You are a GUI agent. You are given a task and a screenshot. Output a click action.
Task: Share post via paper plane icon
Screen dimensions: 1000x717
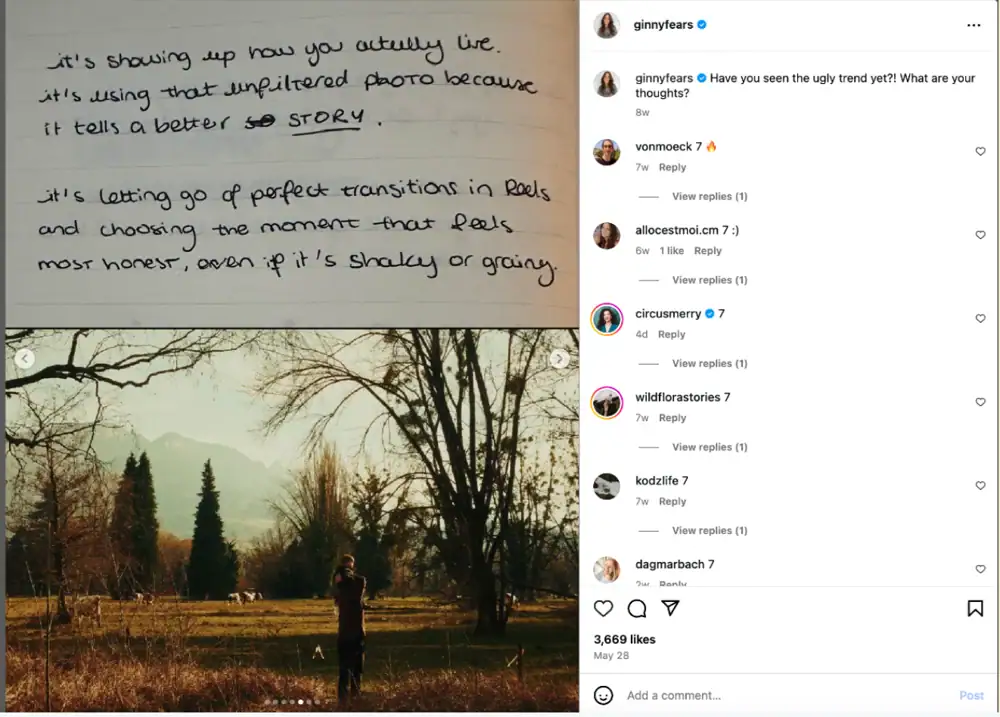pyautogui.click(x=670, y=608)
